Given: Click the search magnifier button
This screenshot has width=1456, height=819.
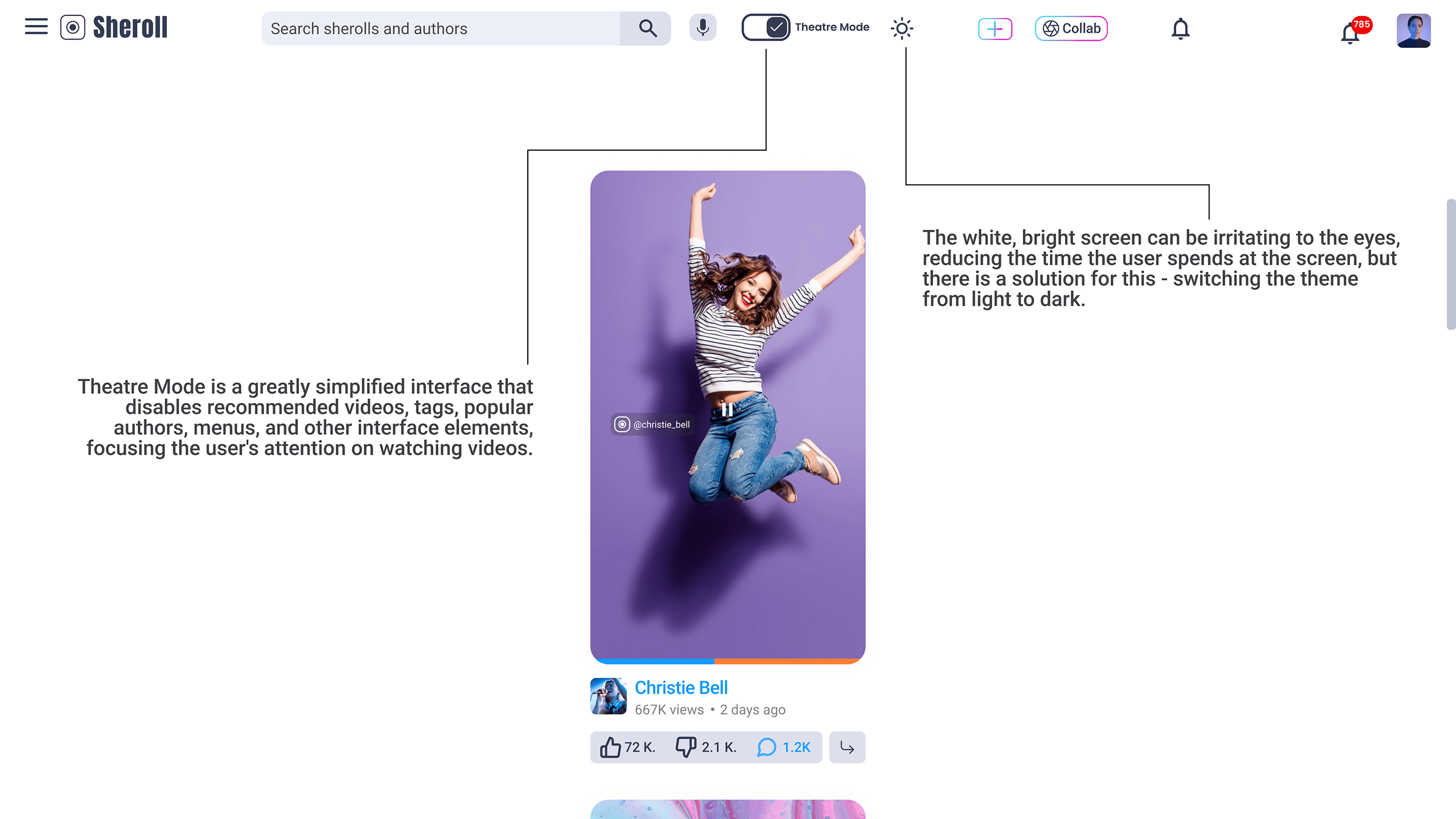Looking at the screenshot, I should click(647, 28).
